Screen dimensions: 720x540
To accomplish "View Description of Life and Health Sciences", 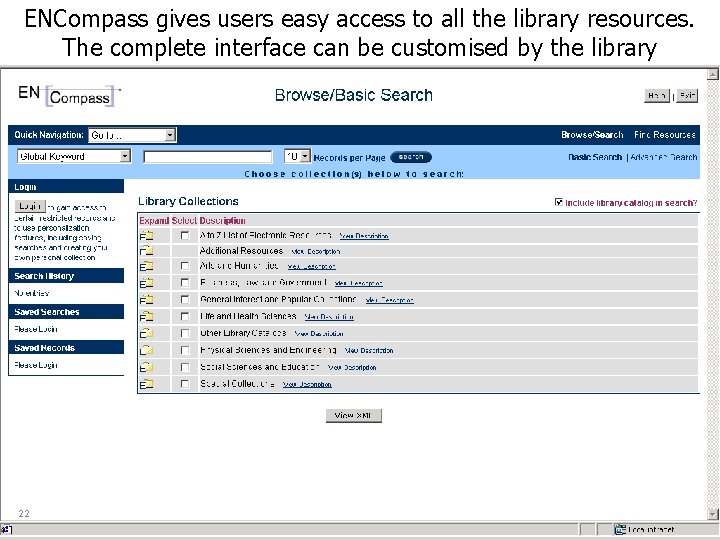I will pos(329,317).
